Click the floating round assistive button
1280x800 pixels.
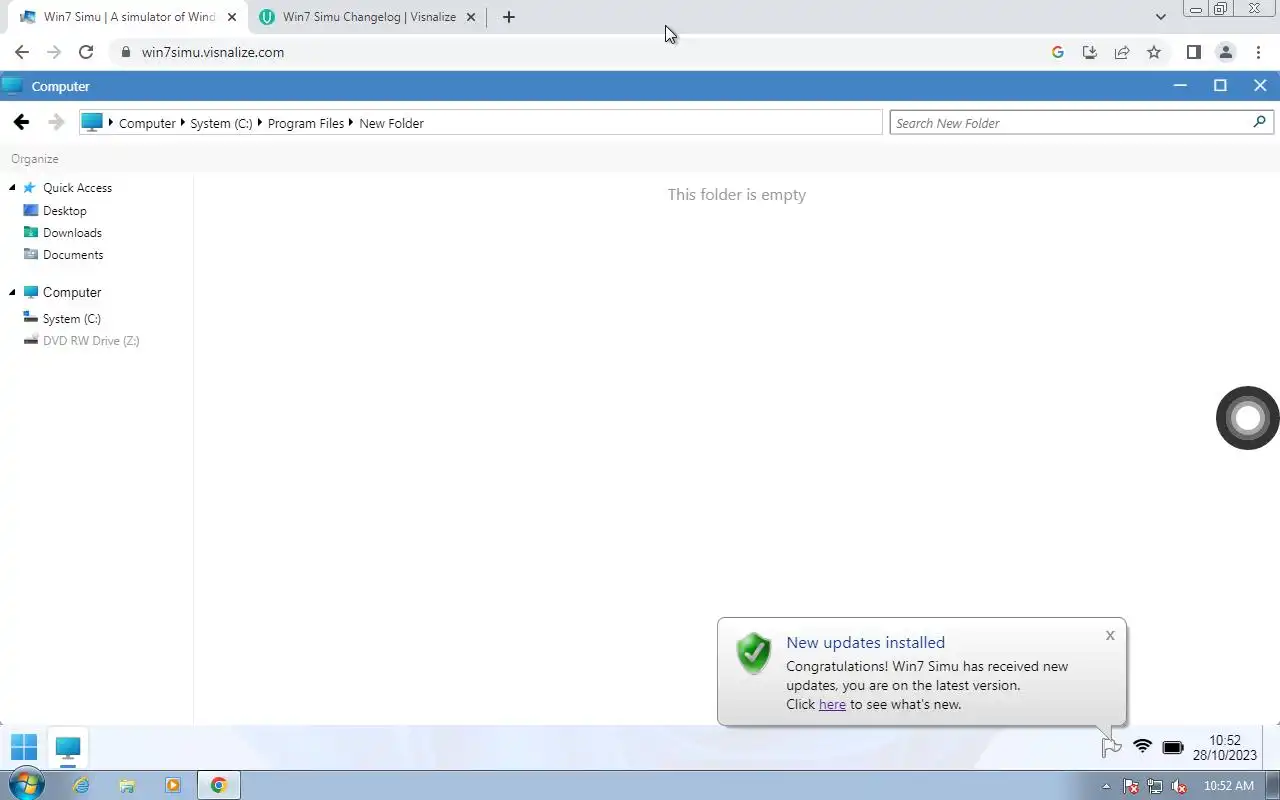pos(1247,418)
